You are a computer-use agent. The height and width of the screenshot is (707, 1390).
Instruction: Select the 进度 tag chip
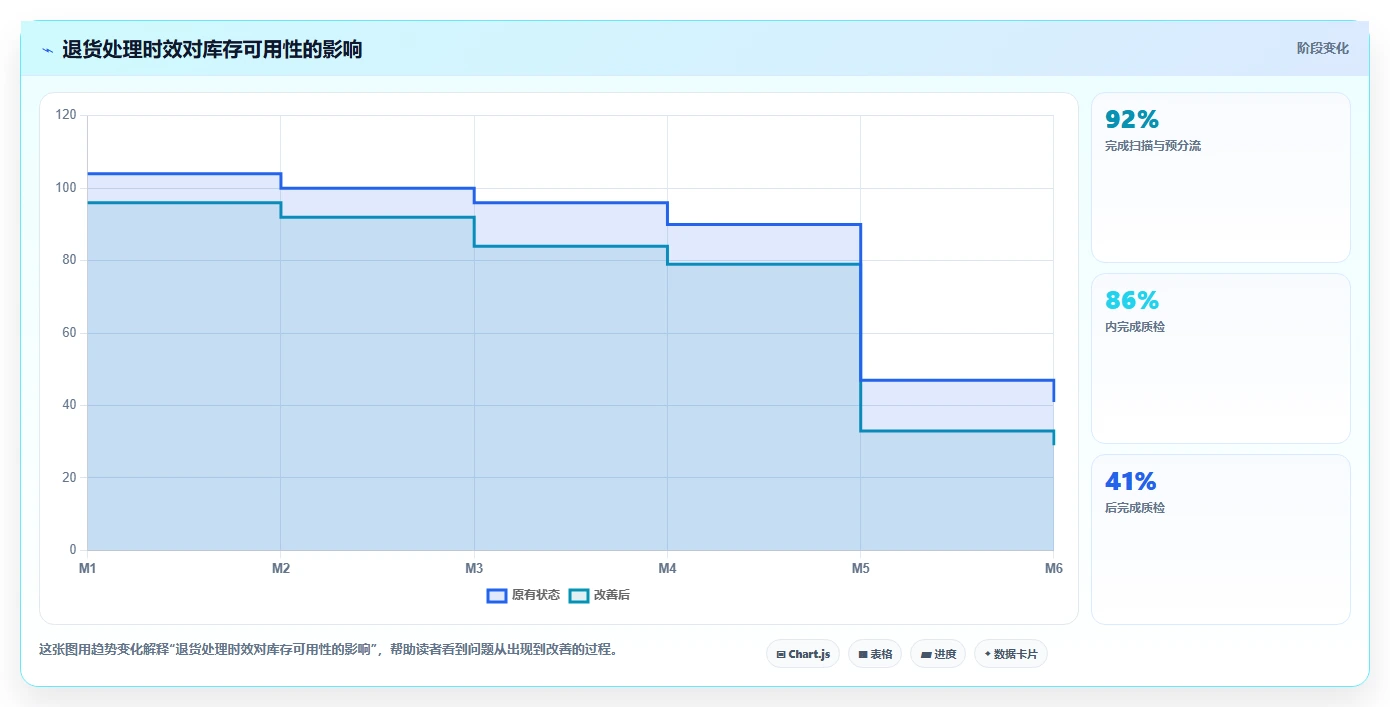938,654
